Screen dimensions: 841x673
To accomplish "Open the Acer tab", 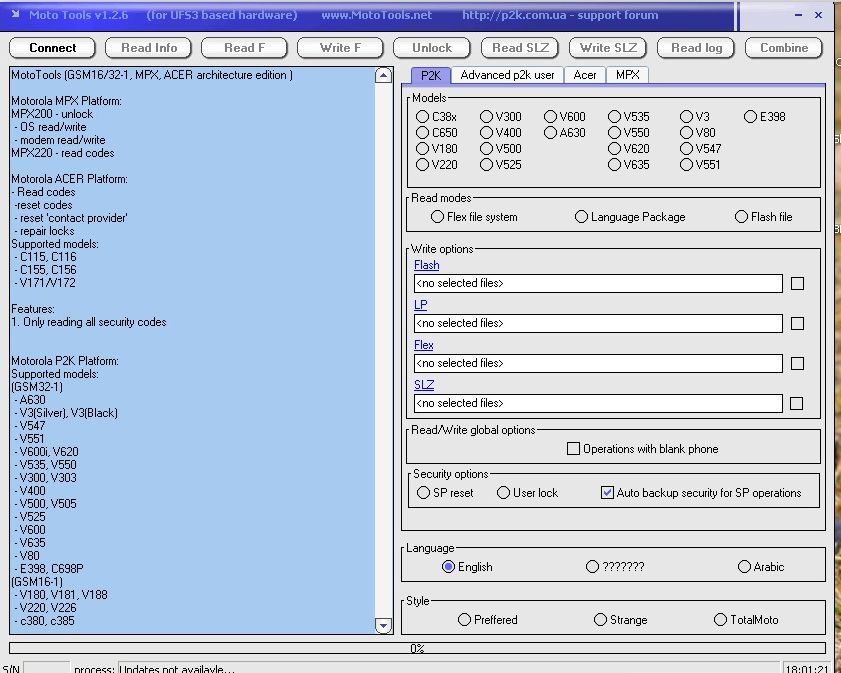I will [585, 75].
